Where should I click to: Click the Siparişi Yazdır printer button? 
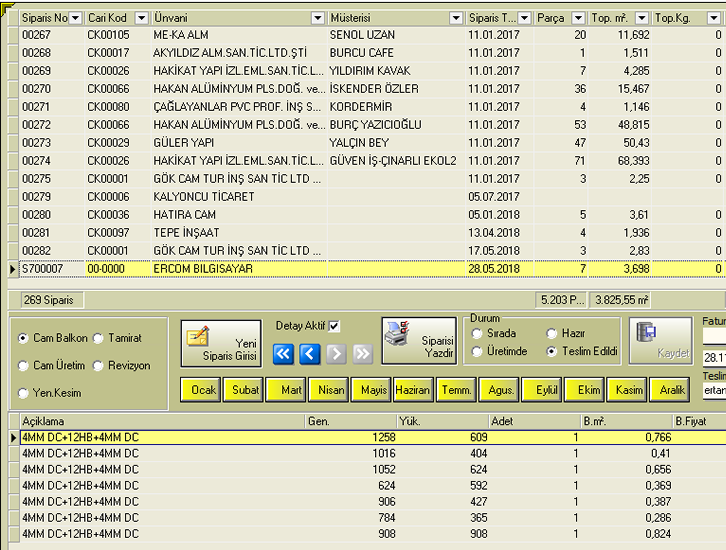point(418,342)
